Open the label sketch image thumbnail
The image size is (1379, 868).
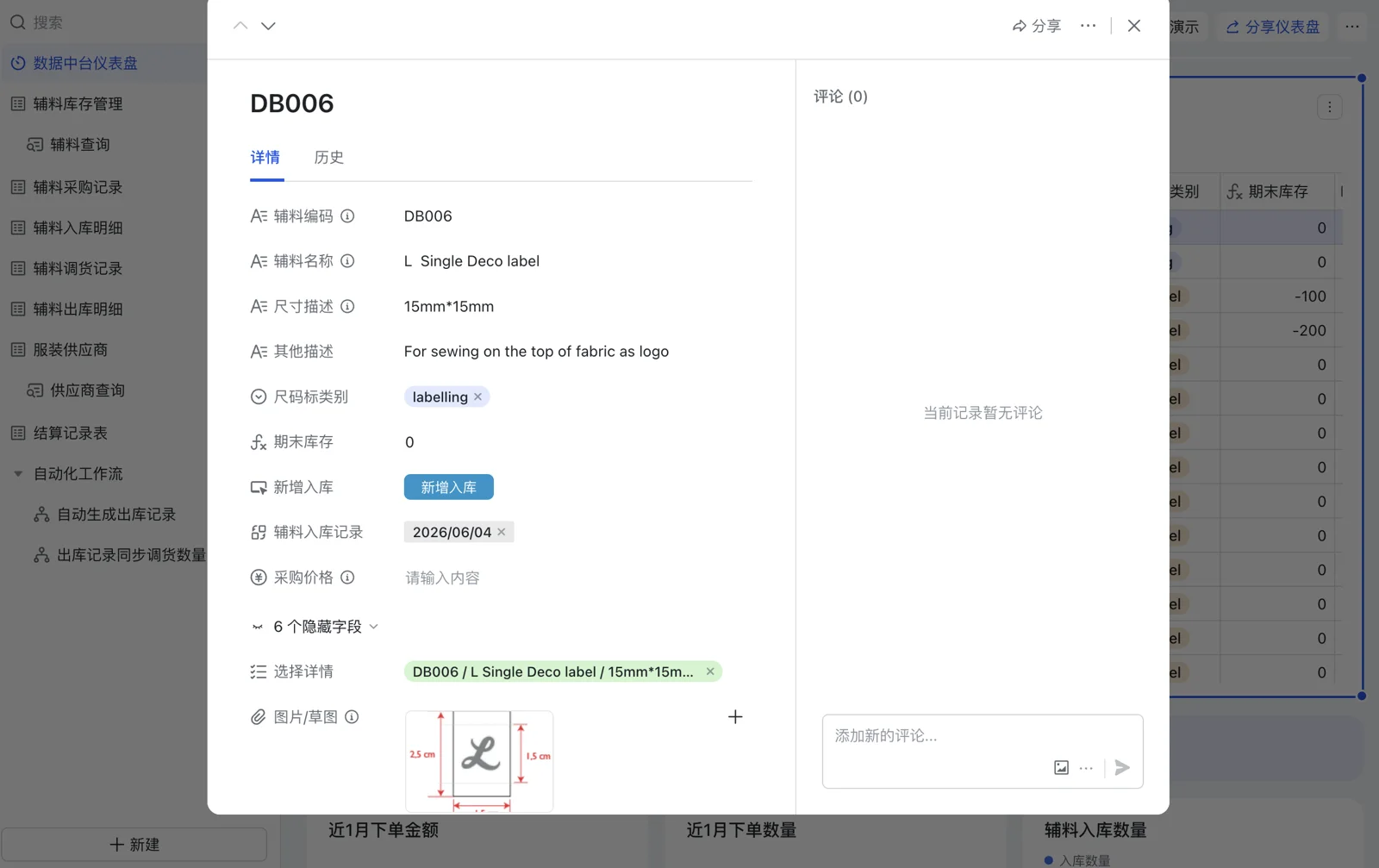[x=479, y=761]
